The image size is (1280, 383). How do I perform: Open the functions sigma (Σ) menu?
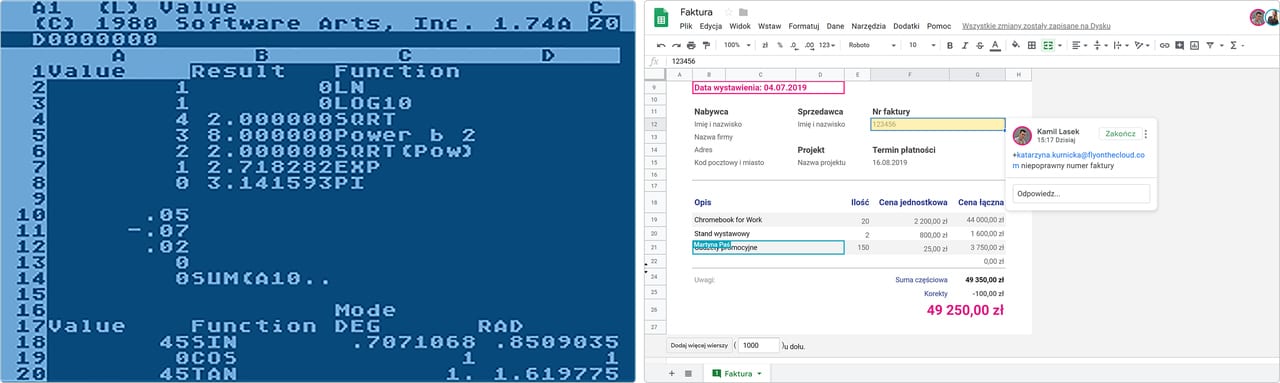[1236, 45]
